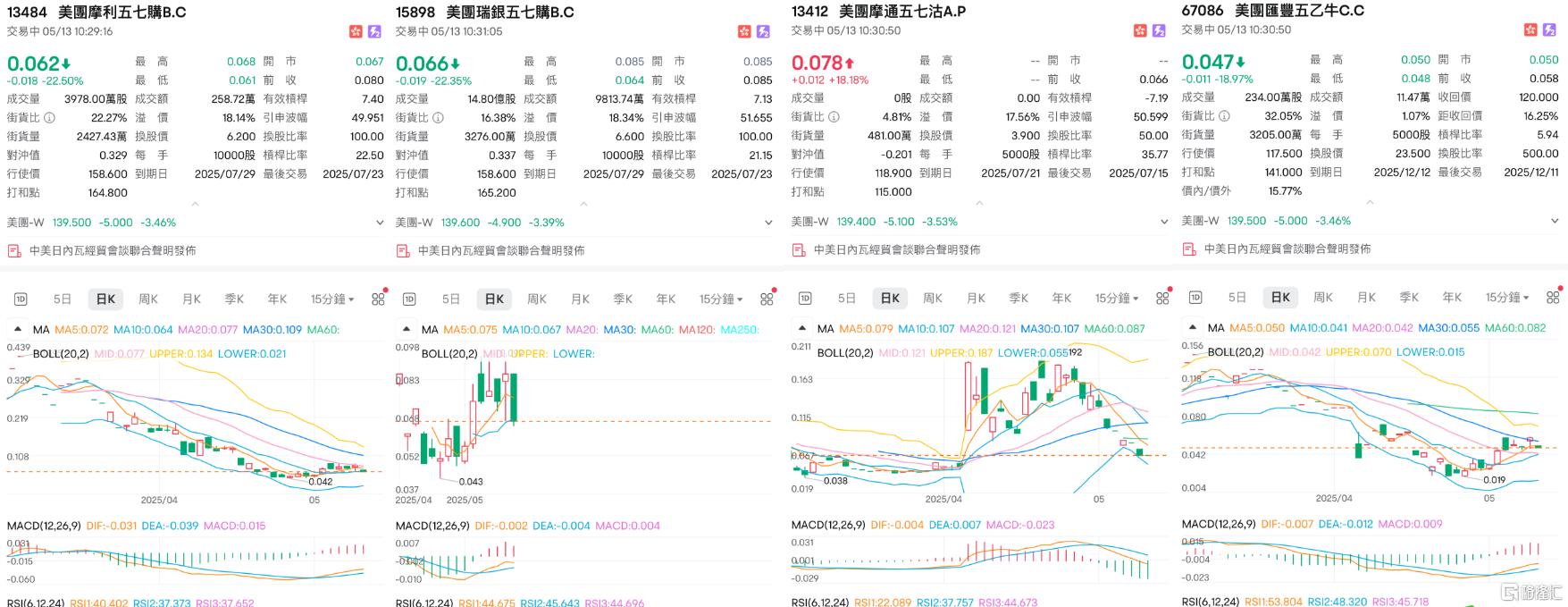
Task: Switch the 13484 chart to 5日
Action: click(63, 299)
